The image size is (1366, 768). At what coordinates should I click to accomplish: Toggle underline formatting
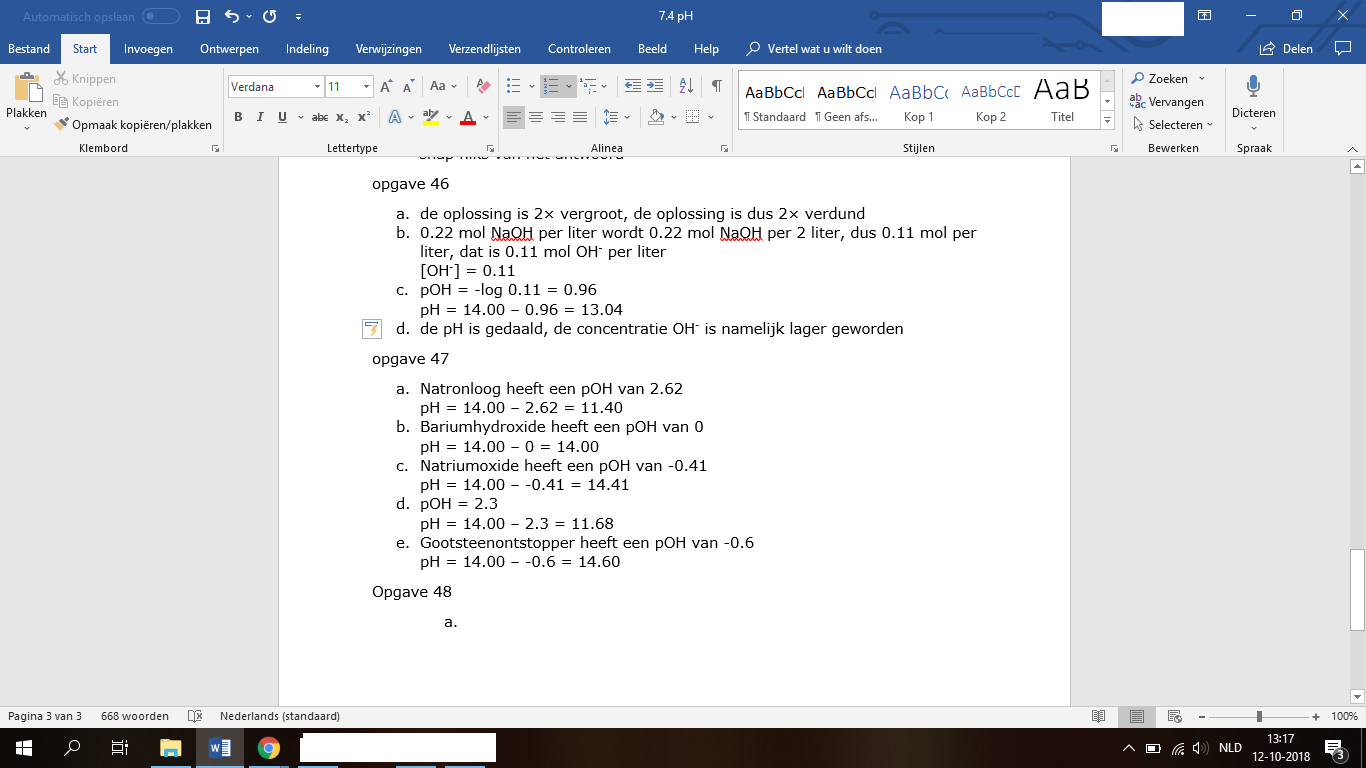click(x=282, y=117)
